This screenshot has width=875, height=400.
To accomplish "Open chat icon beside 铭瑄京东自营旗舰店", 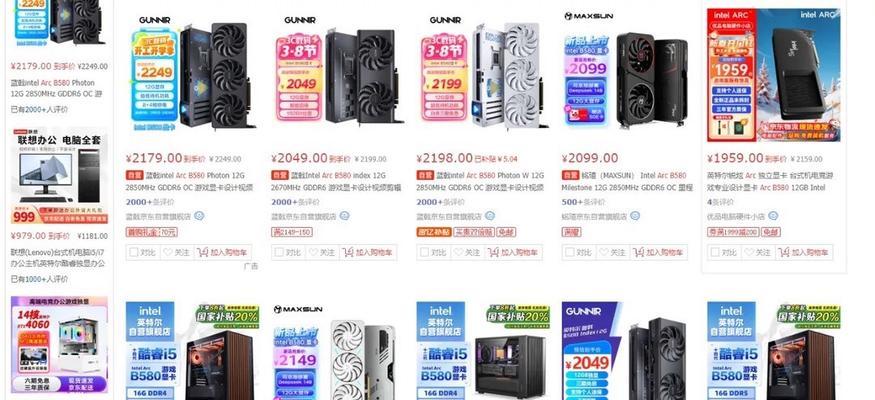I will [x=634, y=216].
